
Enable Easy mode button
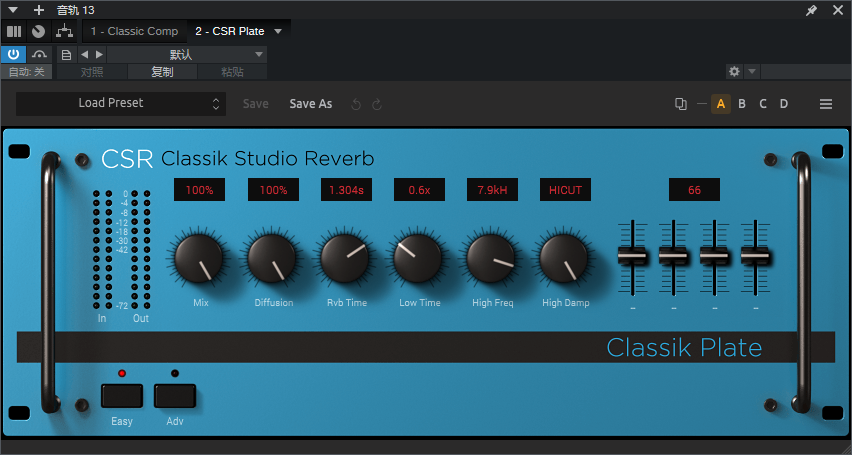122,396
